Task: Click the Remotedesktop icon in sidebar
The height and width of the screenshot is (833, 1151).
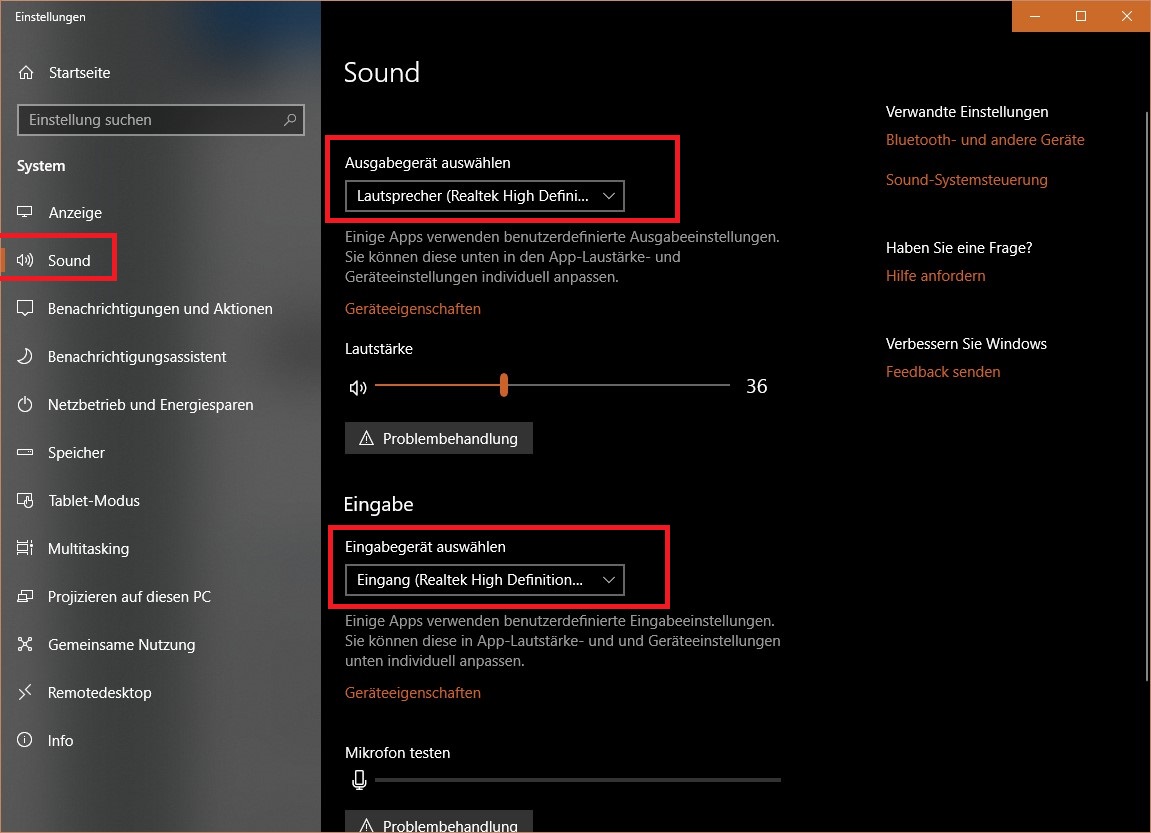Action: [x=25, y=692]
